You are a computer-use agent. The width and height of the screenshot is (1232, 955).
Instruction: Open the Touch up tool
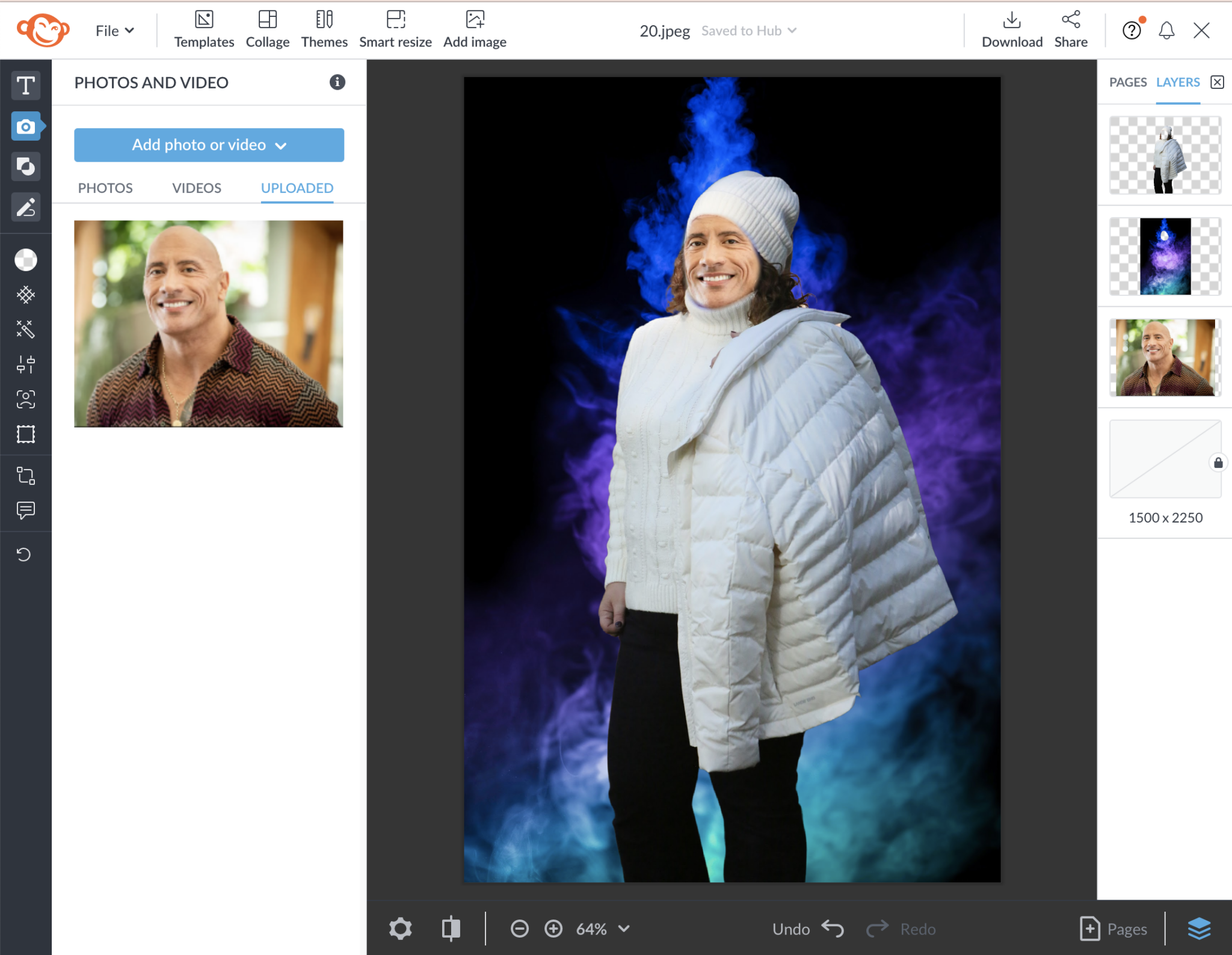pos(25,399)
